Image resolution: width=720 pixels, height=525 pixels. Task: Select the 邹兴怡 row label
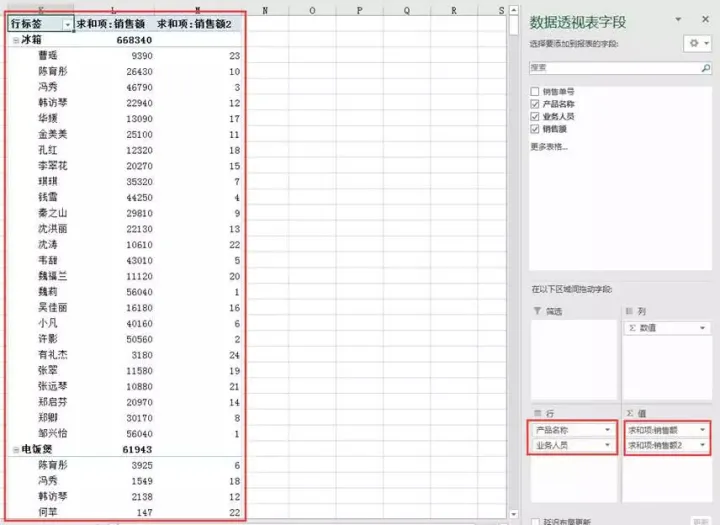(52, 434)
